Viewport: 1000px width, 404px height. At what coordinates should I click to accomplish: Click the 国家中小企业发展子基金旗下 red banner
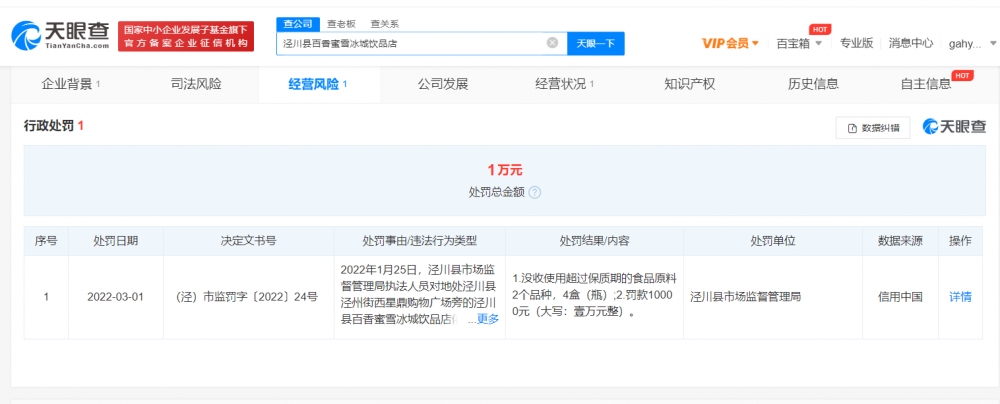click(x=186, y=36)
